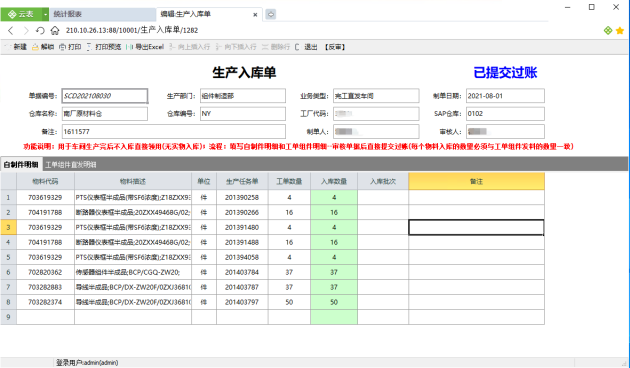Click the 业务类型 field
This screenshot has width=630, height=368.
pyautogui.click(x=376, y=96)
